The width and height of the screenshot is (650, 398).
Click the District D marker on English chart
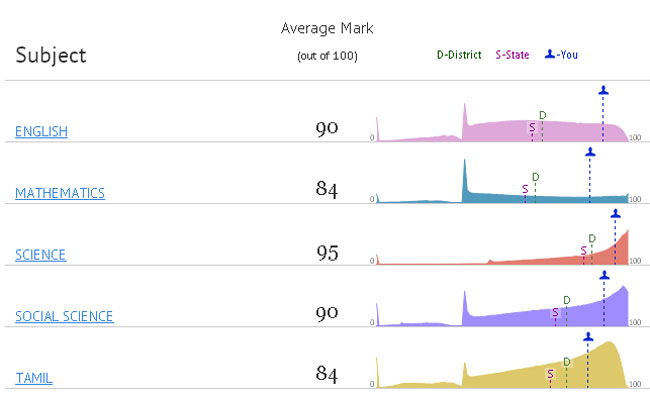coord(543,115)
